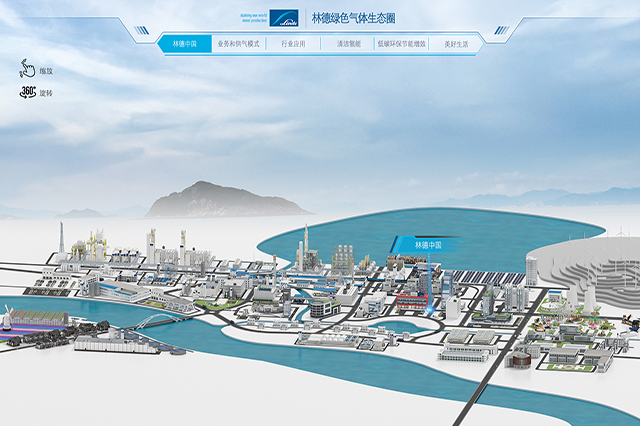This screenshot has height=426, width=640.
Task: Click the 360° rotate (旋转) icon
Action: [28, 92]
